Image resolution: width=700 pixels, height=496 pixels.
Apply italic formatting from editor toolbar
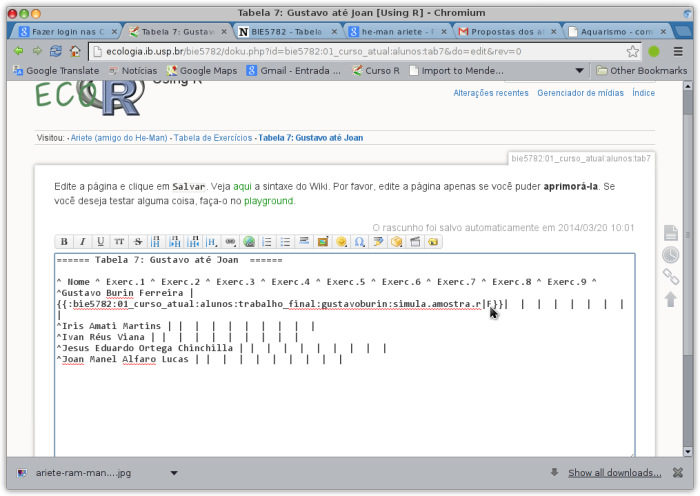pyautogui.click(x=82, y=241)
